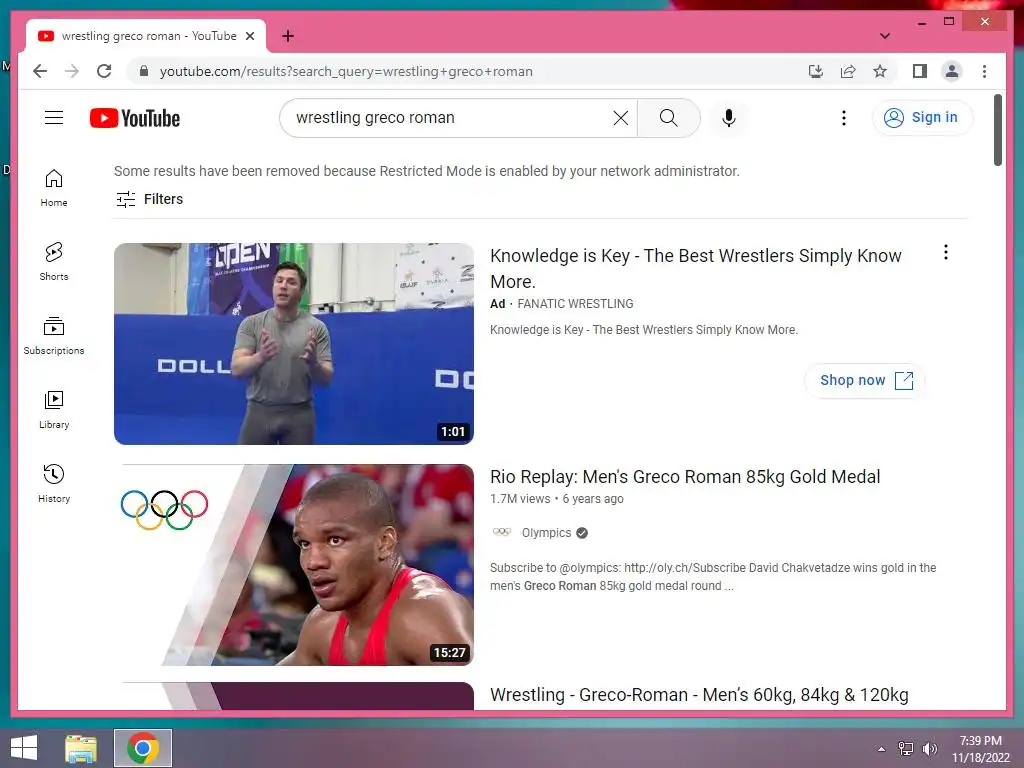Click the magnifying glass search button
Screen dimensions: 1024x768
pos(668,118)
